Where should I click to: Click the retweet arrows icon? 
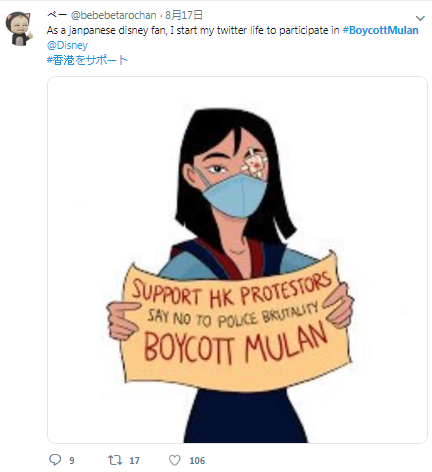[x=115, y=460]
